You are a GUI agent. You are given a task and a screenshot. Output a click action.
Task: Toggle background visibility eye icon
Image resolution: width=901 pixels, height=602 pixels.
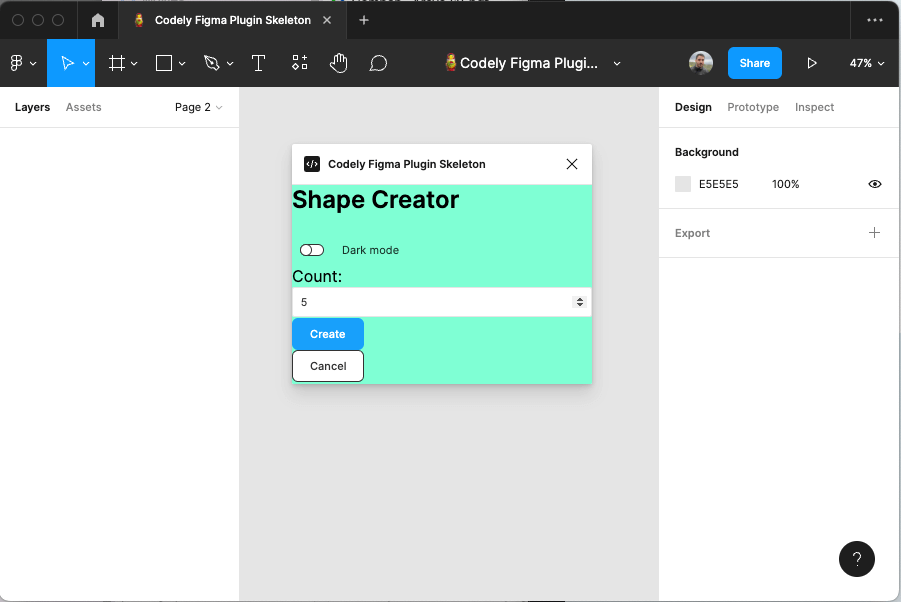[x=875, y=184]
